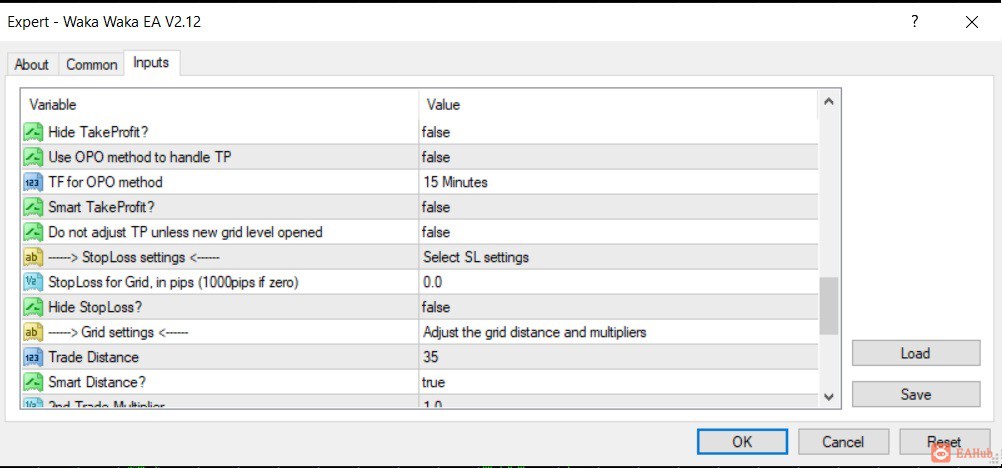Screen dimensions: 1002x468
Task: Select the Inputs tab
Action: tap(151, 63)
